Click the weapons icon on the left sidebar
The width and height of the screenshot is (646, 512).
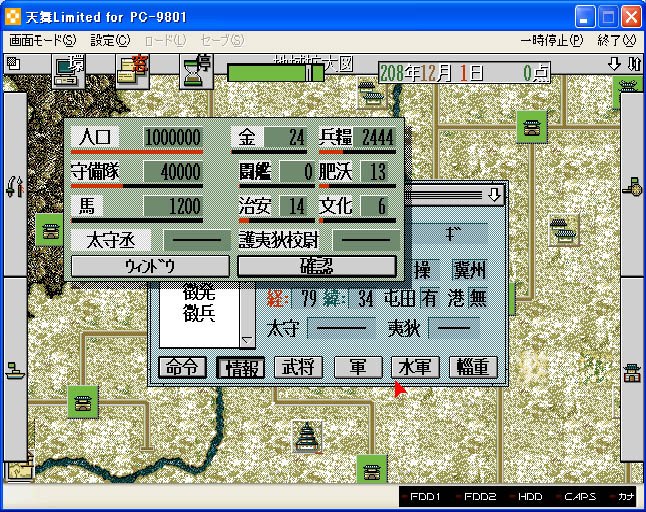14,185
